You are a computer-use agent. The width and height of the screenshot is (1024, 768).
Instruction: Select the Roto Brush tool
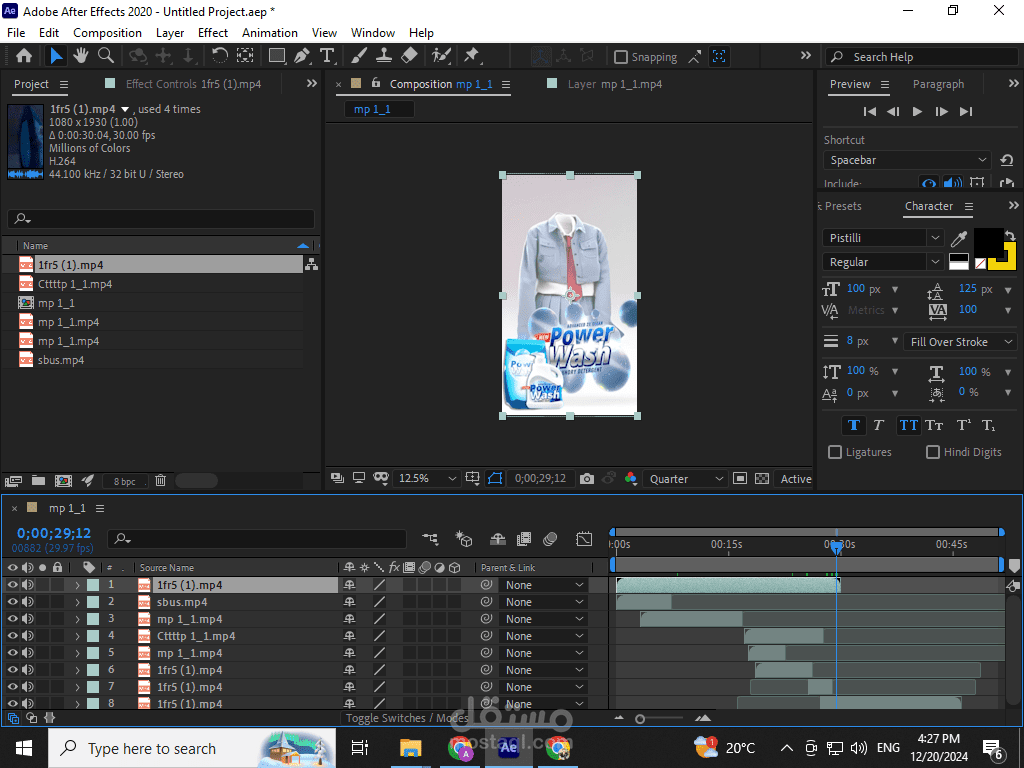(441, 56)
